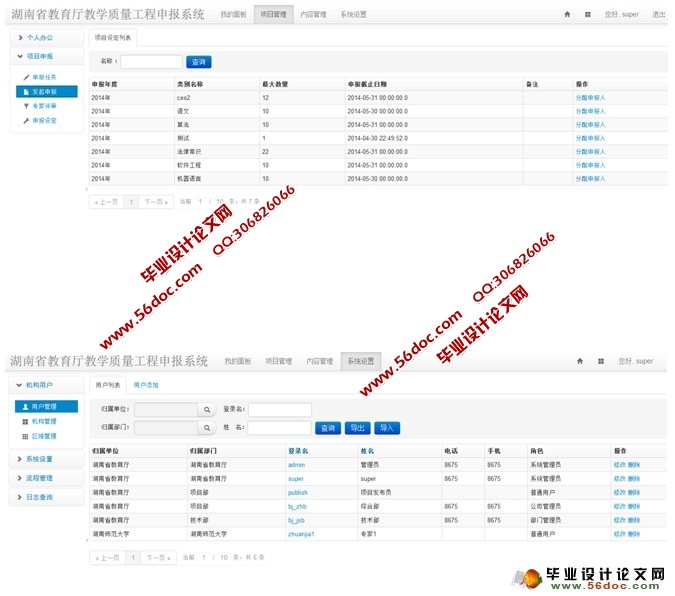Click the 归属单位 selection field
The height and width of the screenshot is (596, 675).
coord(166,410)
